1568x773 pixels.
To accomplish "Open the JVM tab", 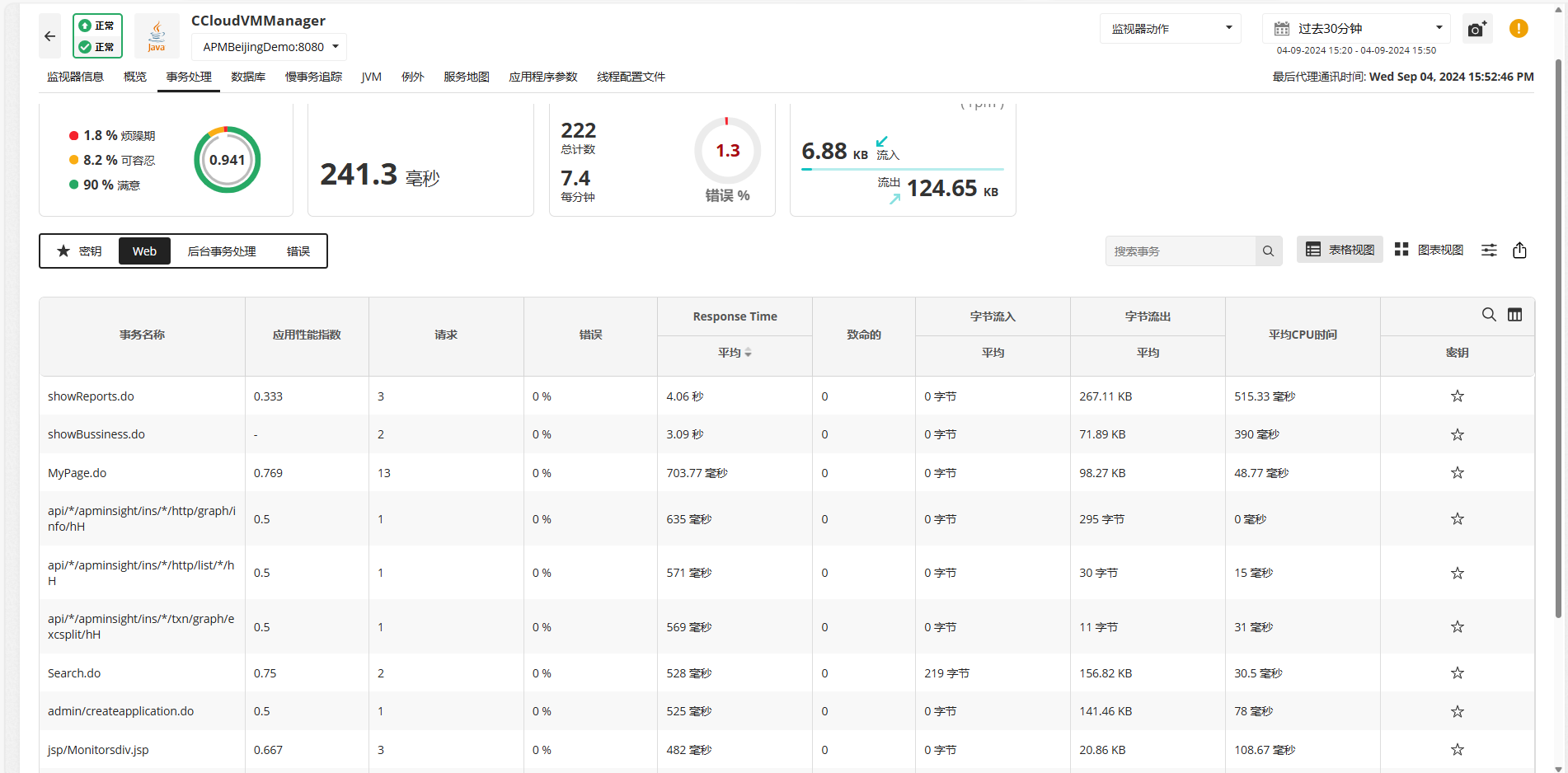I will point(371,77).
